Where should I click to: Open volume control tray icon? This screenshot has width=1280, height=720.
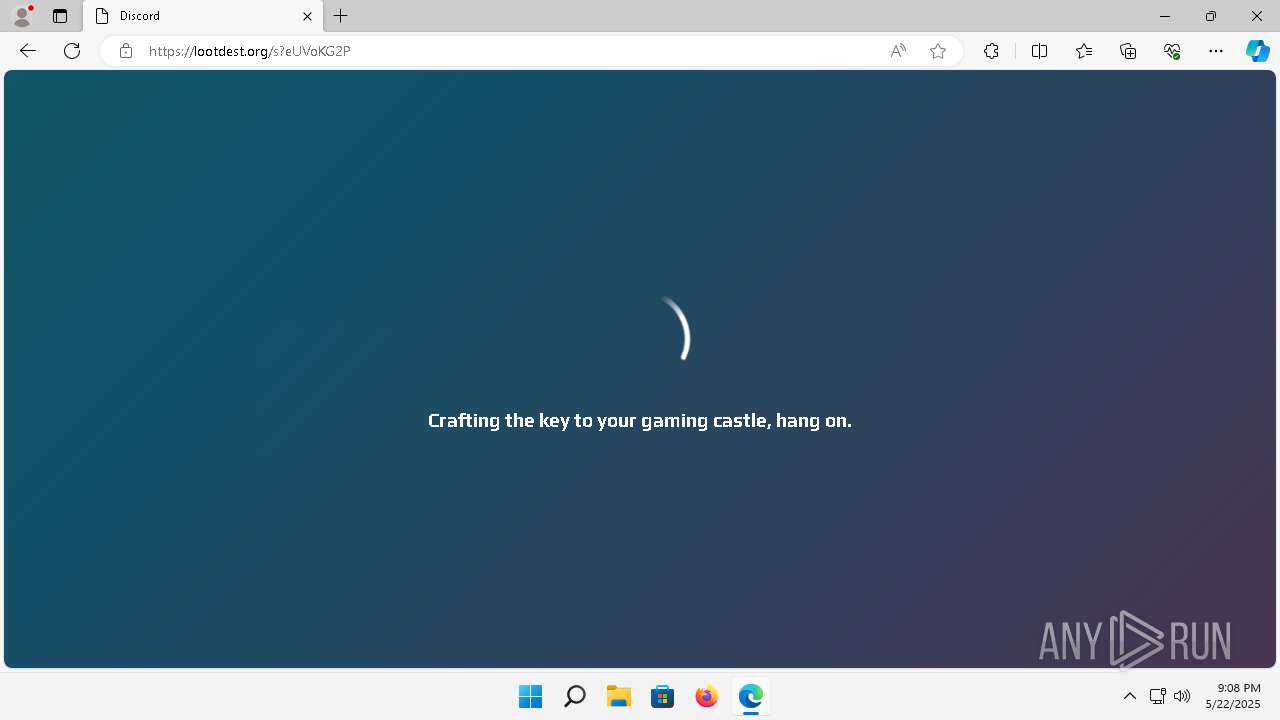(x=1182, y=696)
